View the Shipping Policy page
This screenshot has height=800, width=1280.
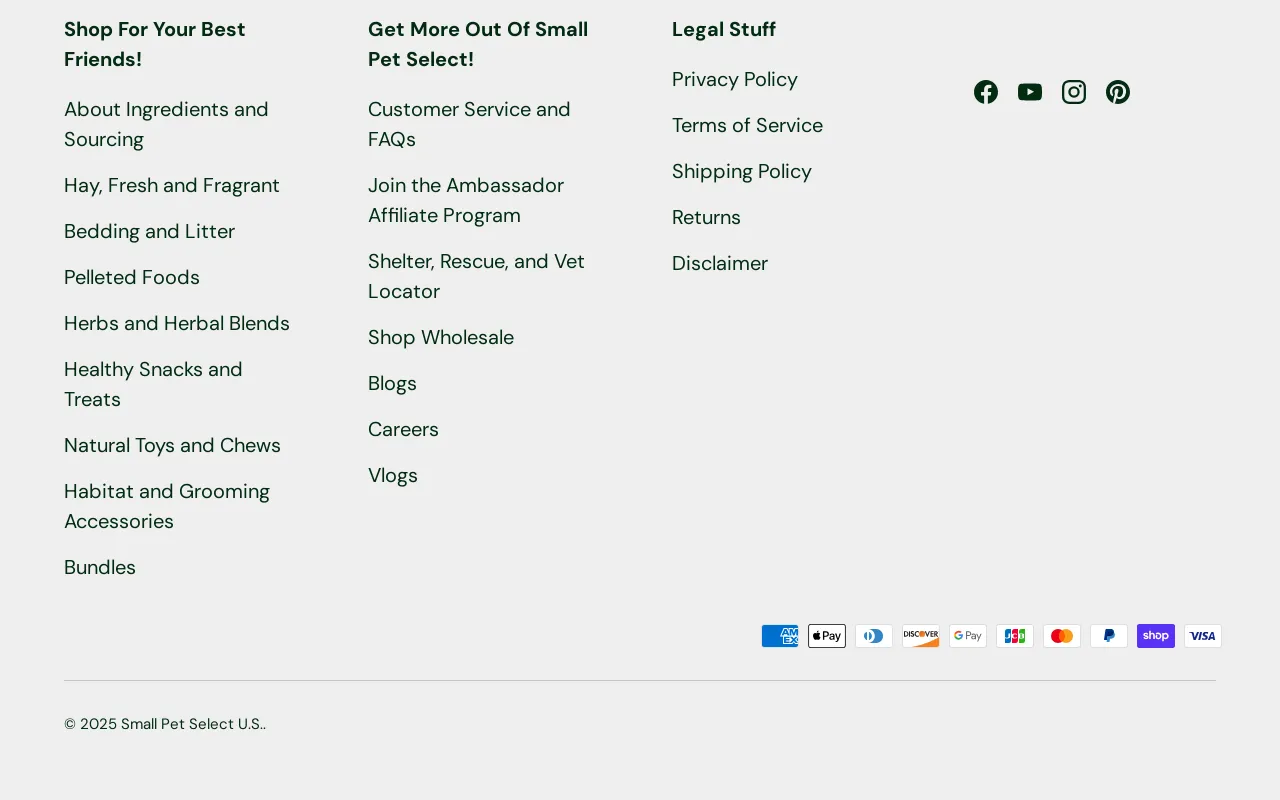[742, 171]
